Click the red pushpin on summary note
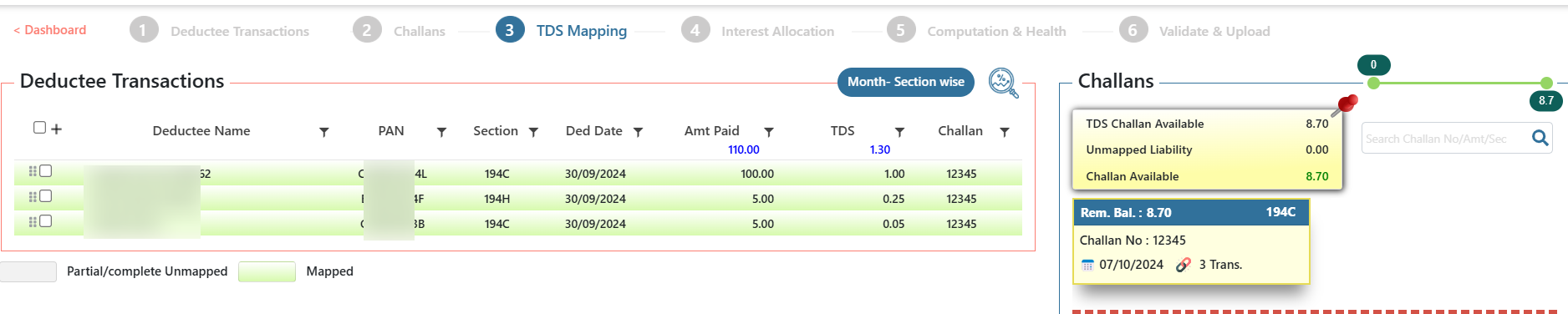This screenshot has width=1568, height=314. (x=1344, y=105)
